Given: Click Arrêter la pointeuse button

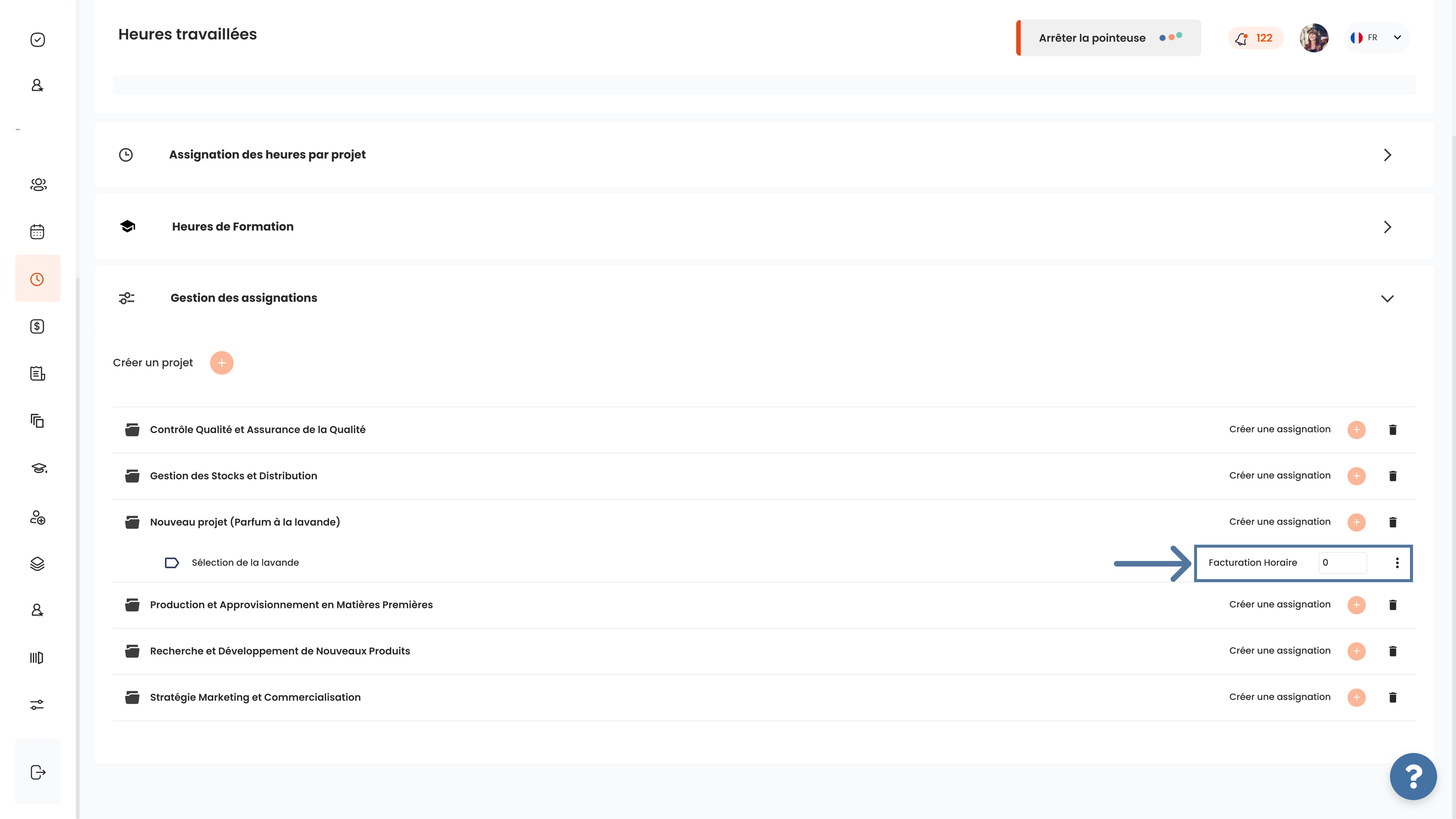Looking at the screenshot, I should [1109, 38].
